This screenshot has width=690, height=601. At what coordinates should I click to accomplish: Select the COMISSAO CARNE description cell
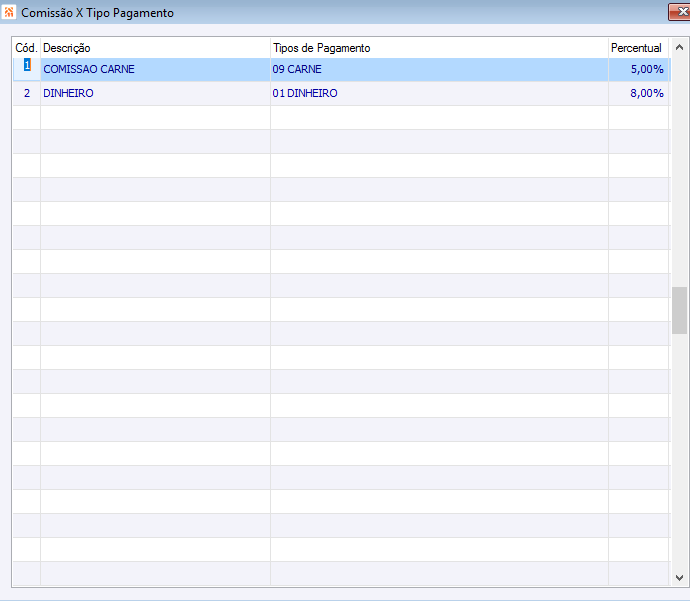[155, 69]
